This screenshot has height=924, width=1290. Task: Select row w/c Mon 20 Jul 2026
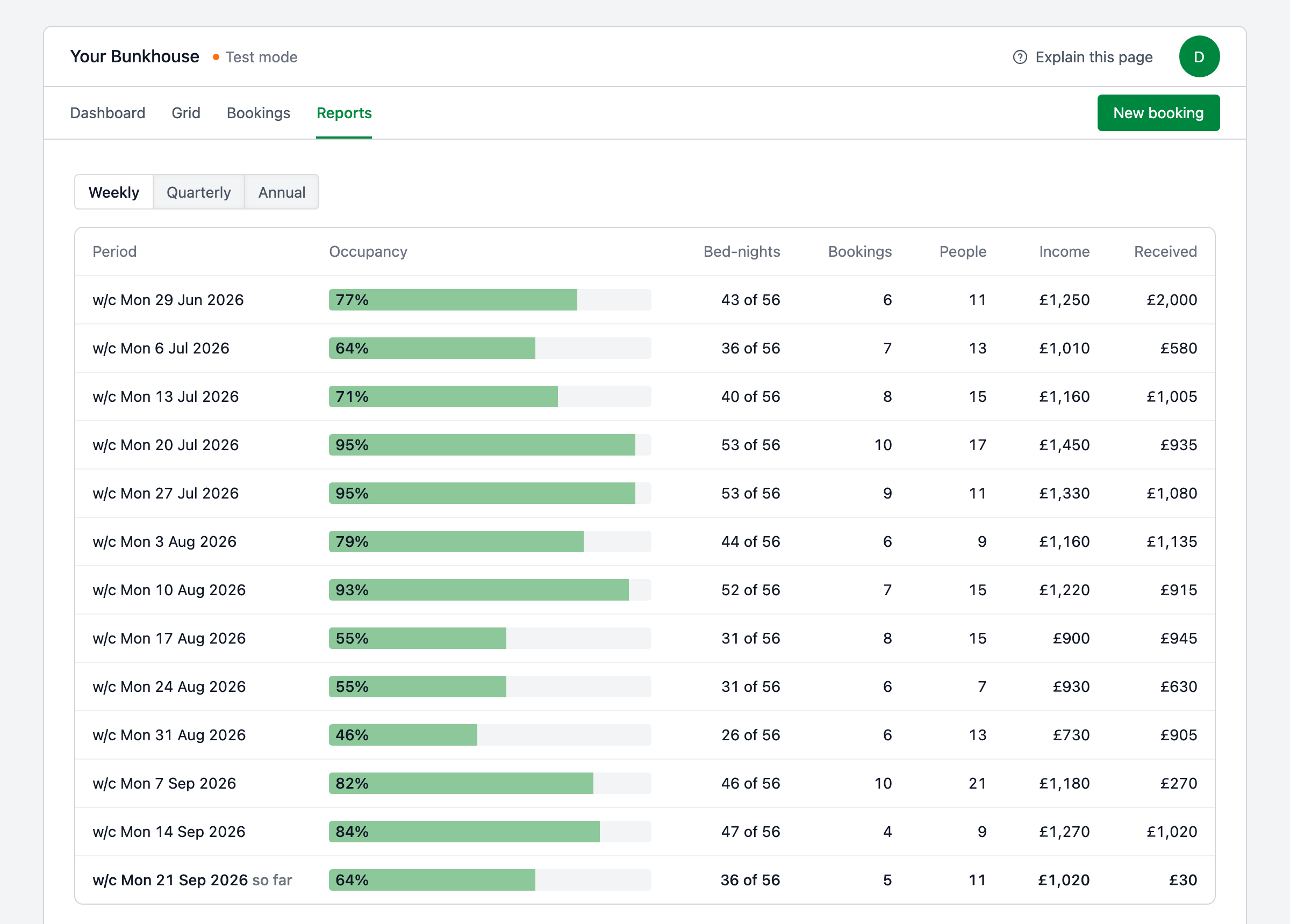point(644,445)
